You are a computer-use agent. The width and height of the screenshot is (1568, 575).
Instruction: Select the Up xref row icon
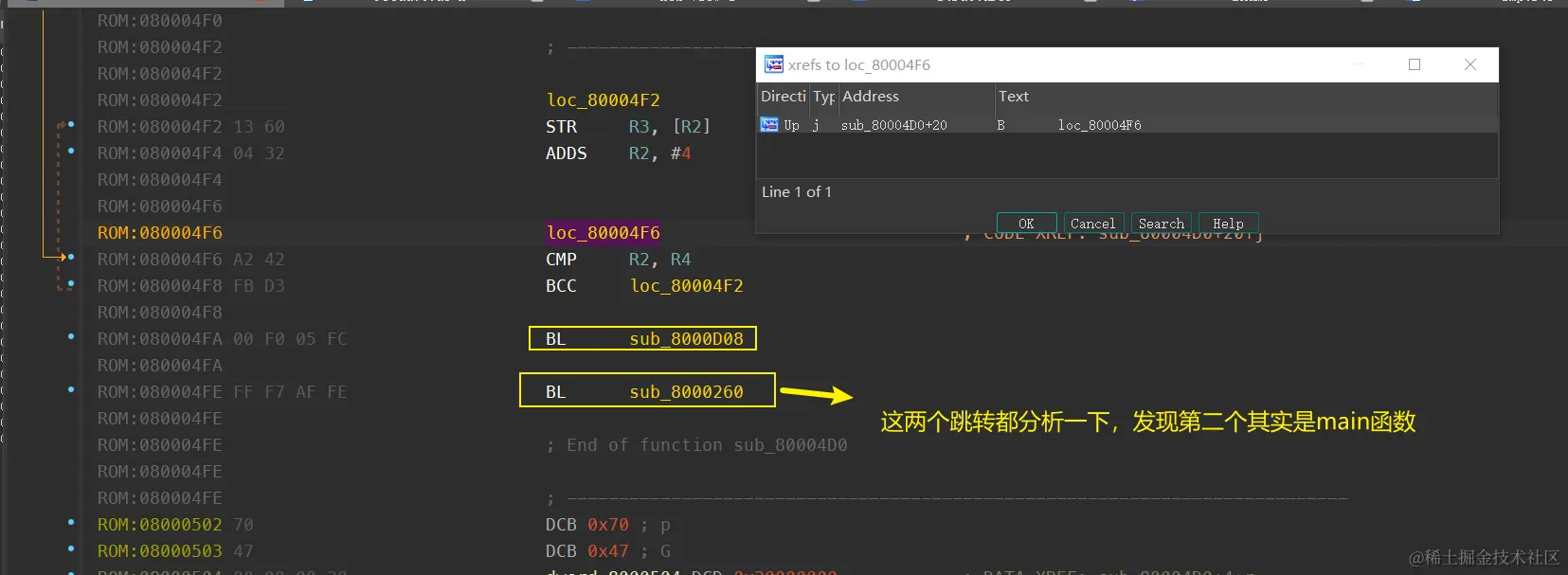pos(769,124)
